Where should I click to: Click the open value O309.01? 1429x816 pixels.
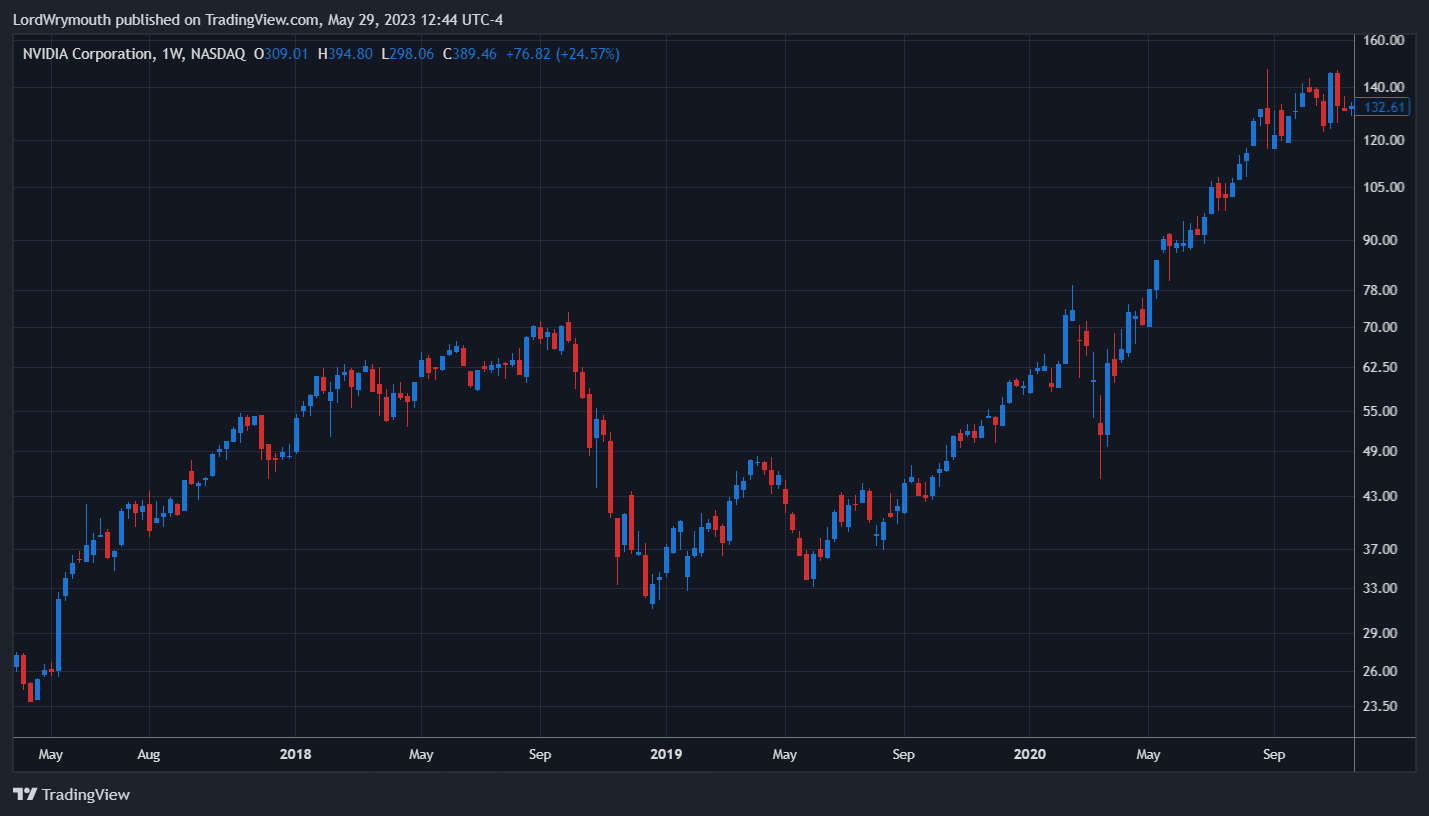pos(281,54)
